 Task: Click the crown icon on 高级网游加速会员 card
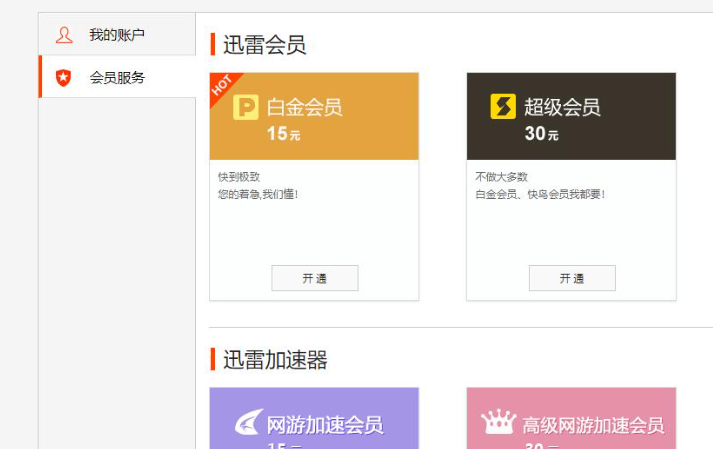point(499,423)
